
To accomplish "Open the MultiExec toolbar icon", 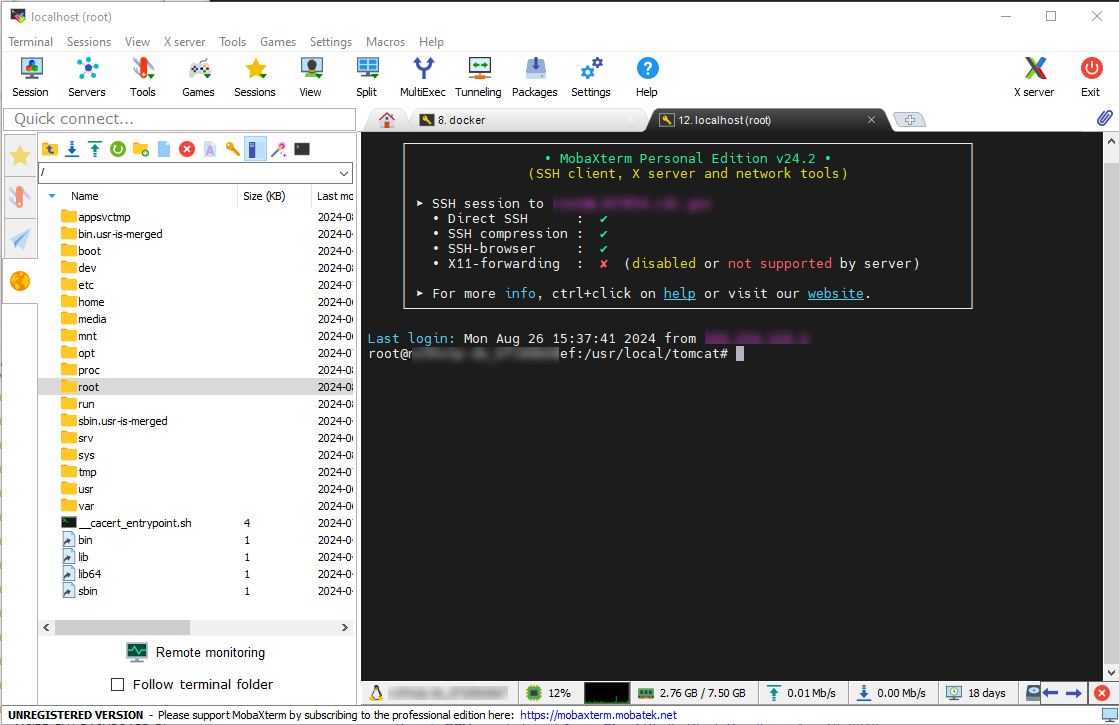I will click(423, 78).
